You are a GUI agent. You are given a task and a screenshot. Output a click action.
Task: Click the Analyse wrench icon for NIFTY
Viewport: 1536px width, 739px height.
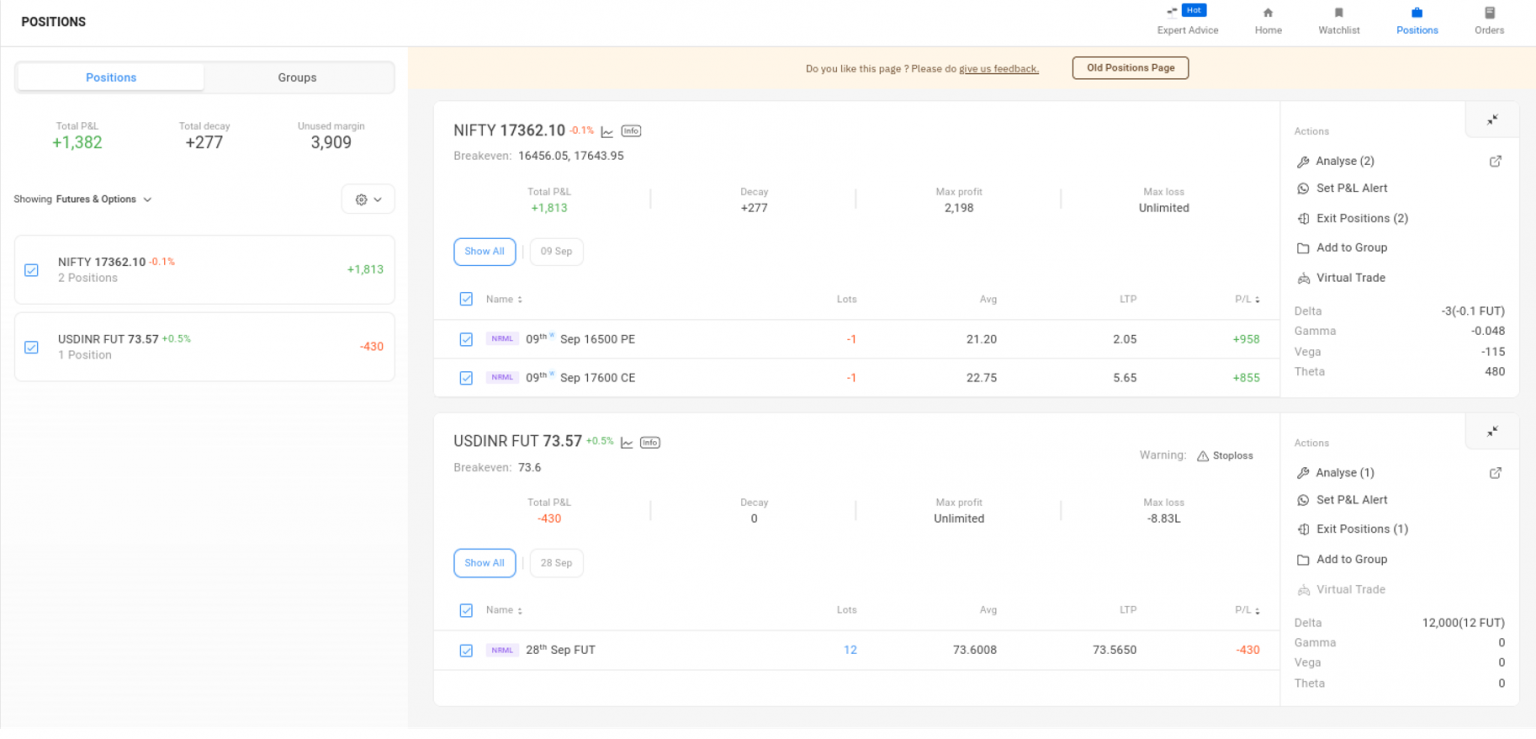[x=1303, y=161]
